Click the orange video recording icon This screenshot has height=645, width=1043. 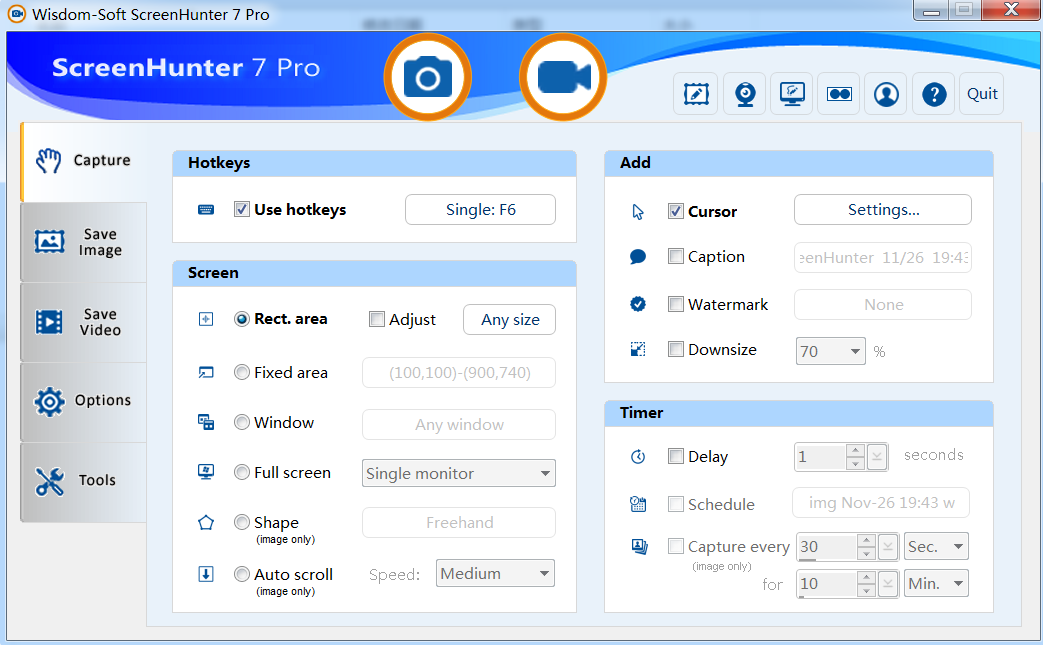tap(563, 78)
